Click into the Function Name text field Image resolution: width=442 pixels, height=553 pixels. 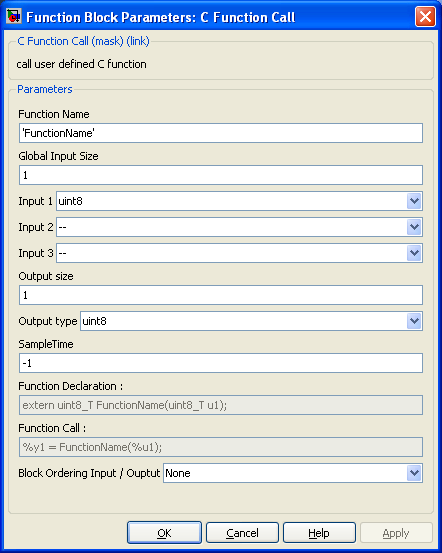tap(221, 133)
